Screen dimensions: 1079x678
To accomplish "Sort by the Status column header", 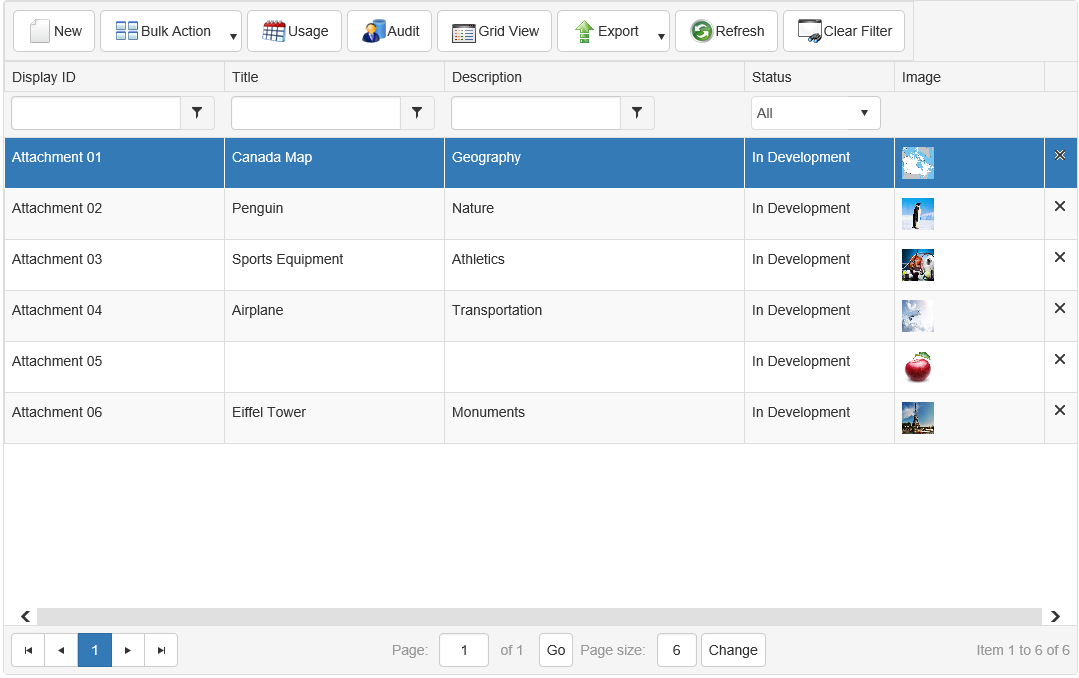I will [771, 77].
